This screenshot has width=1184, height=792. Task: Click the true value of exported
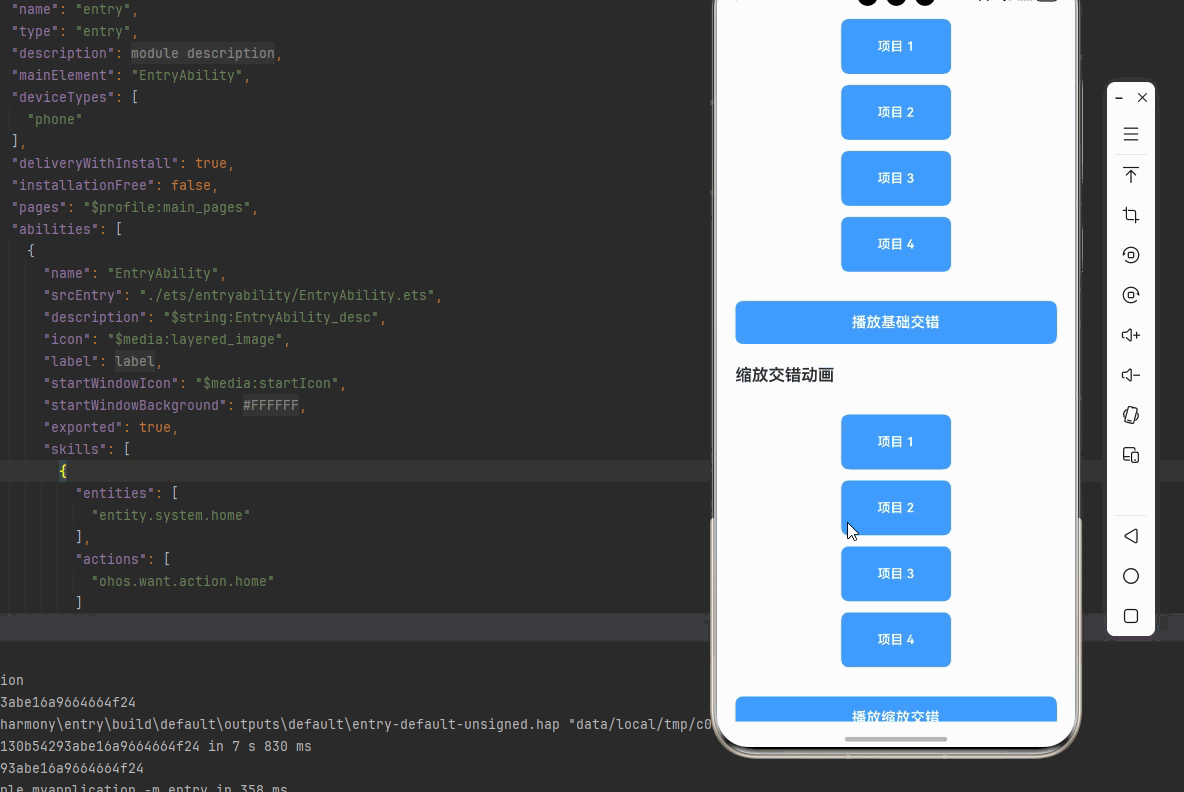pos(155,427)
